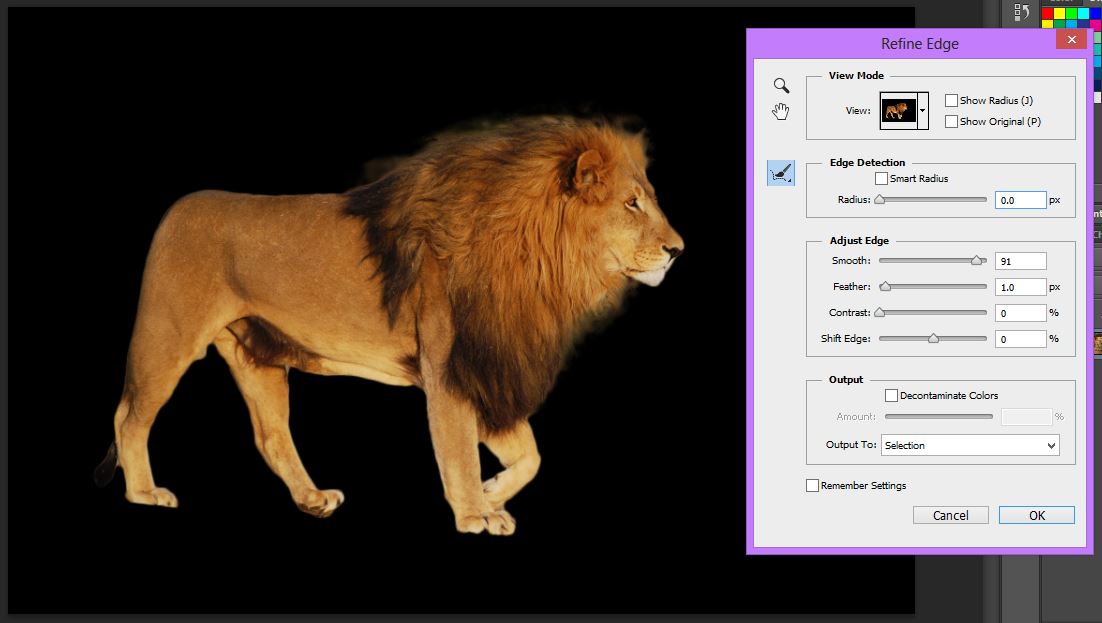Select the Zoom tool in Refine Edge
Viewport: 1102px width, 623px height.
[x=781, y=86]
